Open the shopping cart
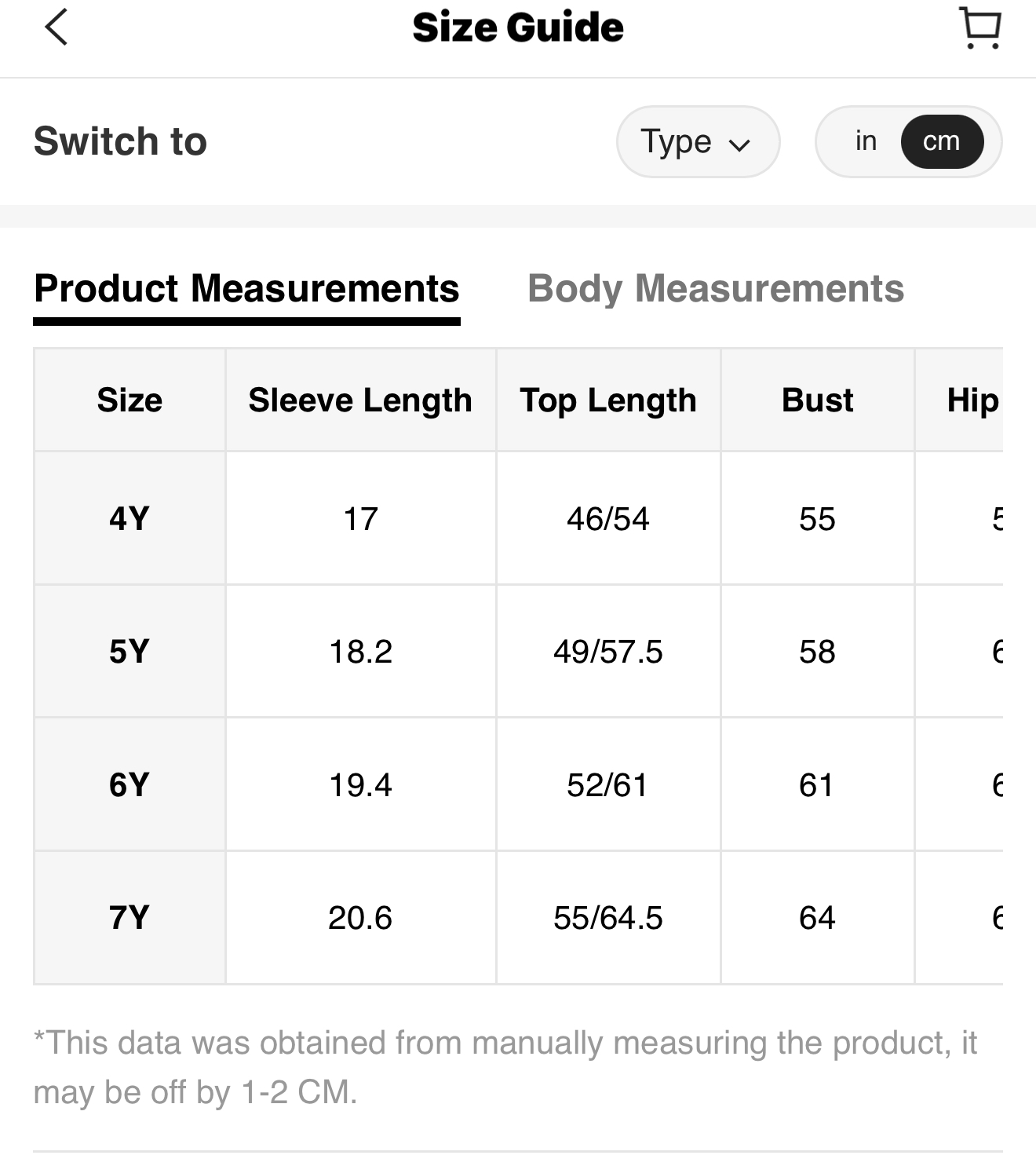The height and width of the screenshot is (1155, 1036). 980,28
